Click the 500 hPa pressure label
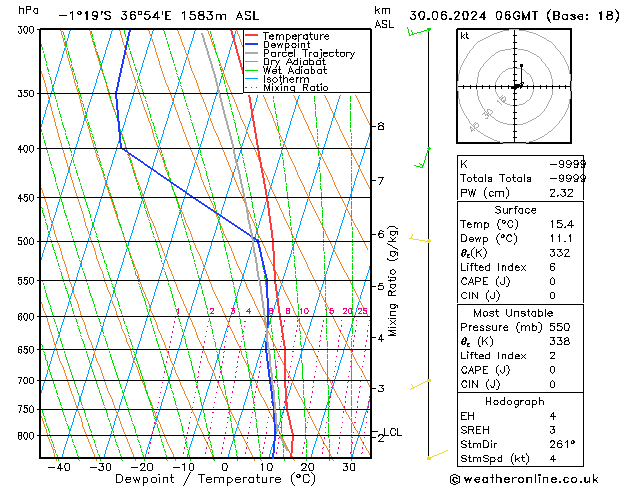 click(28, 241)
